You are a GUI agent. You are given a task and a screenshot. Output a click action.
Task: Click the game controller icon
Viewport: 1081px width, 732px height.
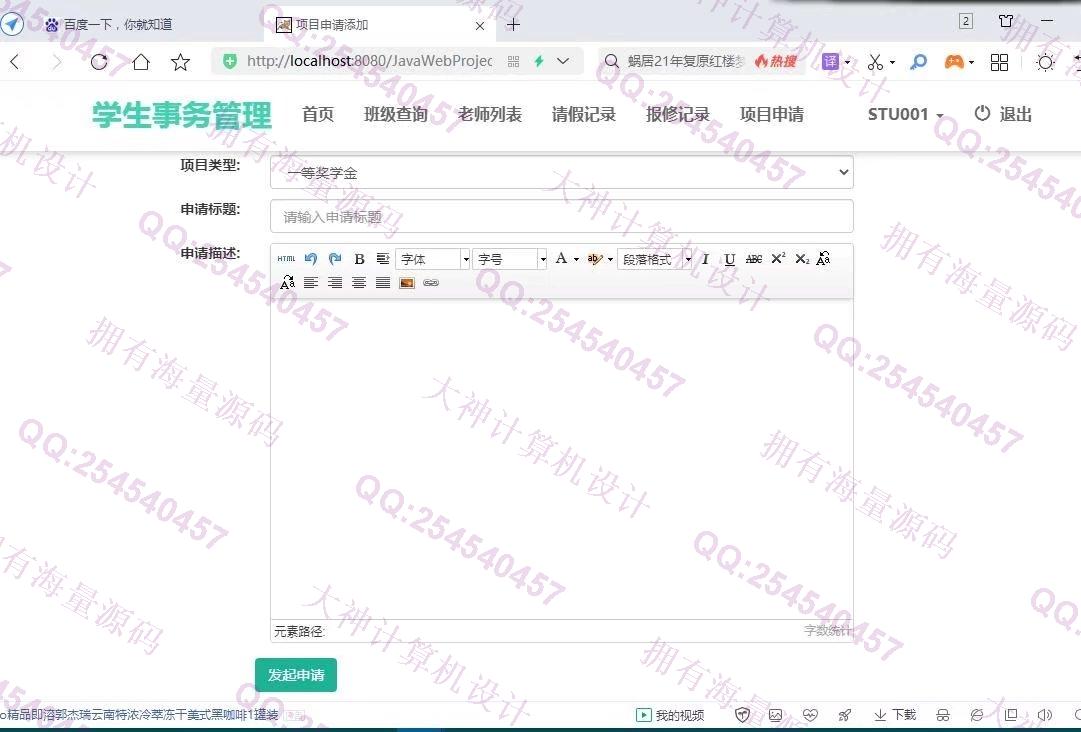(953, 62)
